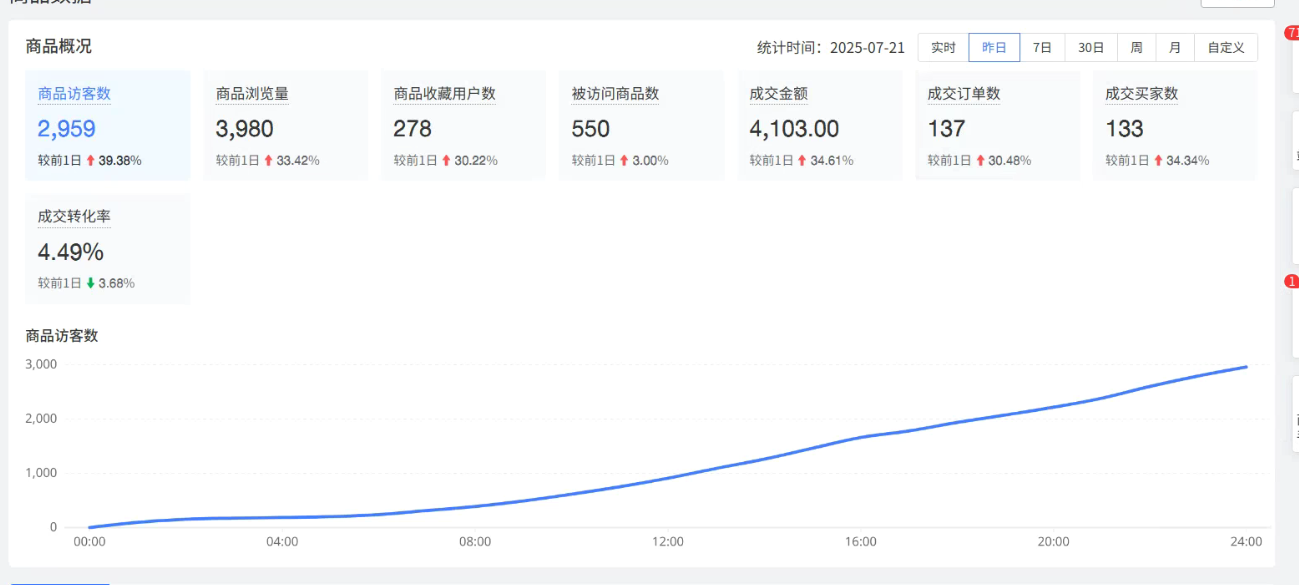Click the 昨日 time range tab
The image size is (1299, 585).
tap(994, 47)
